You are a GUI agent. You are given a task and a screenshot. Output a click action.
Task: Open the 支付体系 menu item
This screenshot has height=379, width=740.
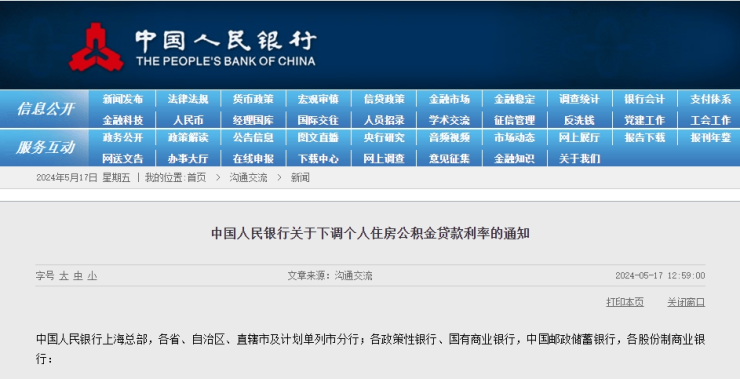(x=710, y=99)
